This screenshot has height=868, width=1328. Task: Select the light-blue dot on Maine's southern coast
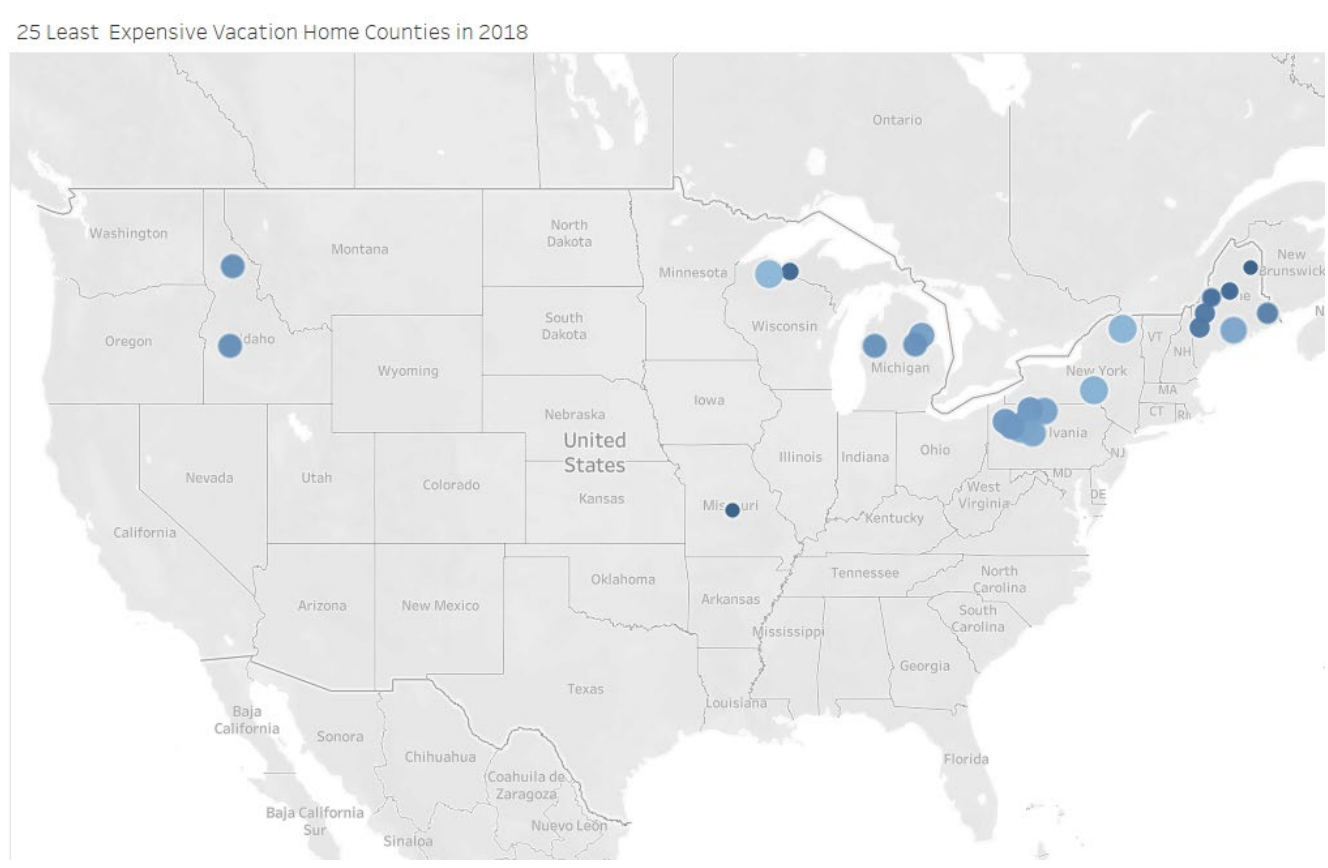click(x=1234, y=330)
